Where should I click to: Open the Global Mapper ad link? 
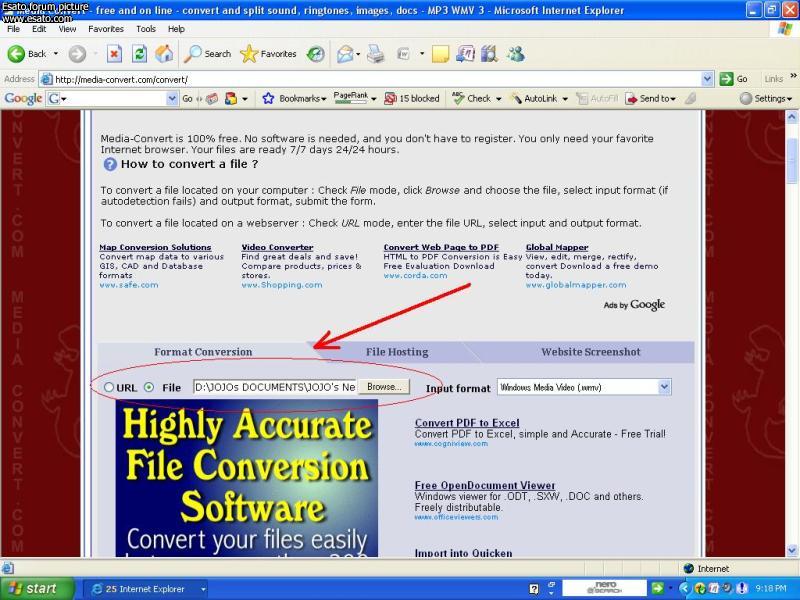pos(557,247)
